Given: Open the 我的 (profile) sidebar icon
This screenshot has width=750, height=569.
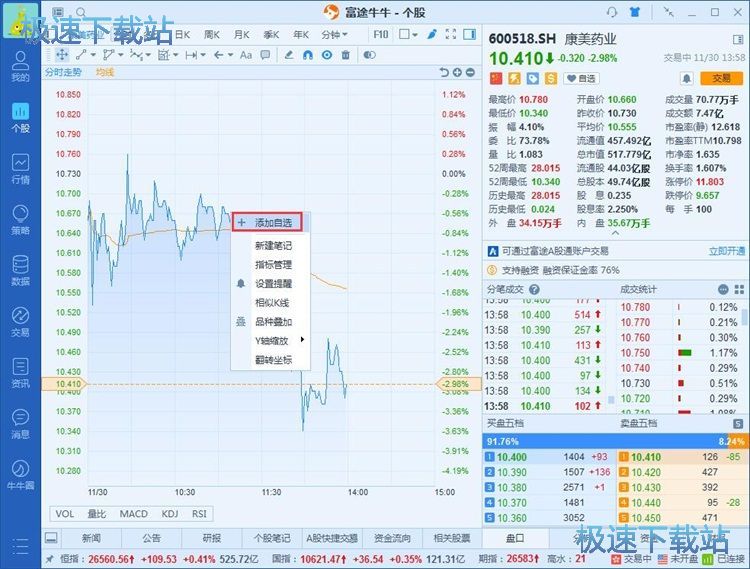Looking at the screenshot, I should (20, 66).
